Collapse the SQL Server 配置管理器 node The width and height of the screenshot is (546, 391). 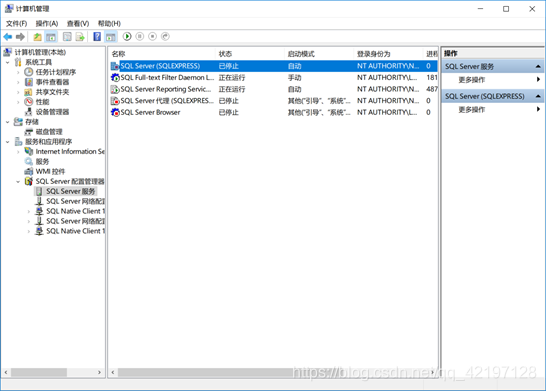(x=18, y=181)
